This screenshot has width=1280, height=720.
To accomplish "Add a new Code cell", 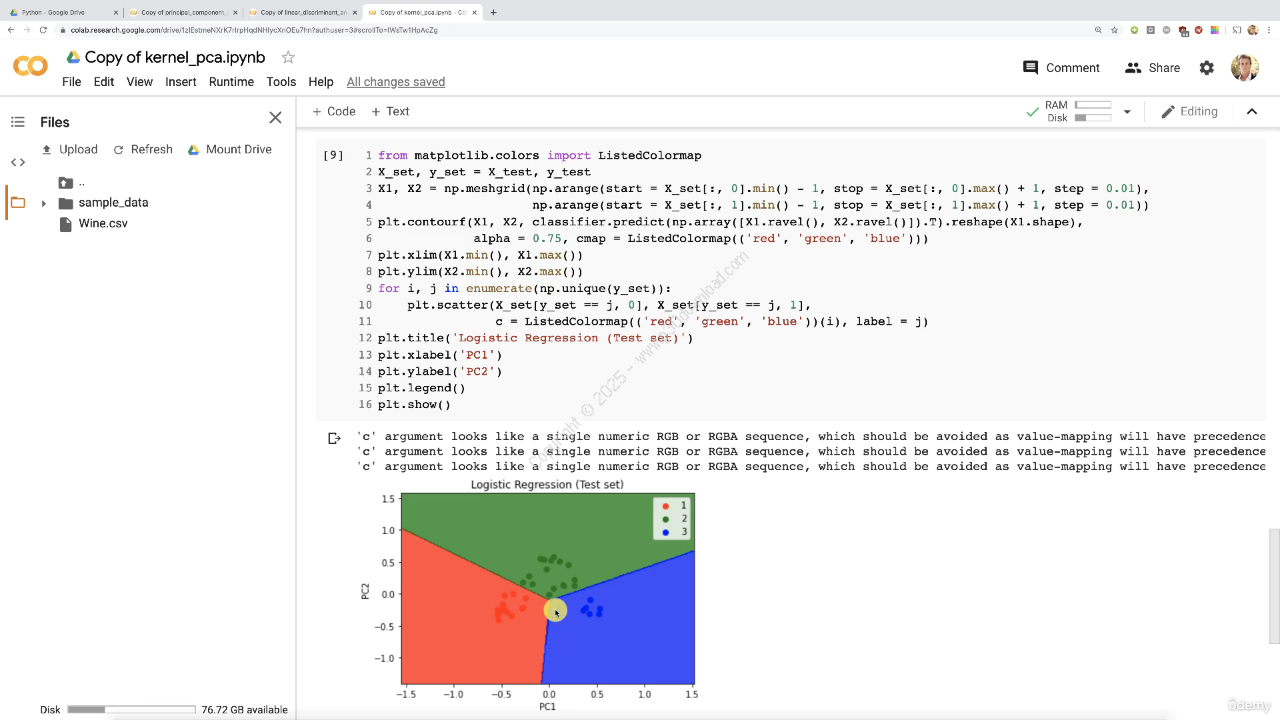I will tap(333, 112).
